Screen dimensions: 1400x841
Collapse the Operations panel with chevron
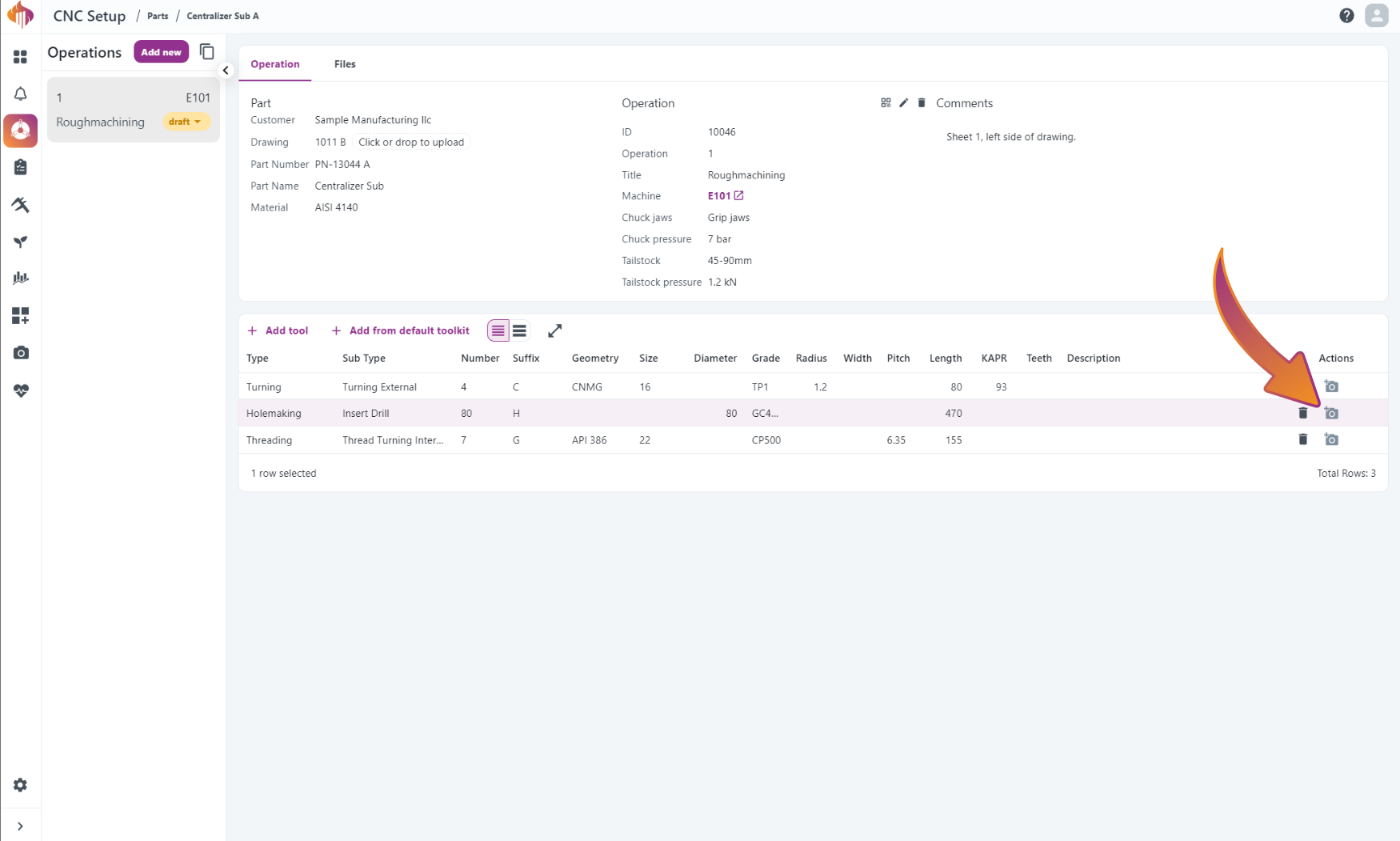pyautogui.click(x=226, y=70)
